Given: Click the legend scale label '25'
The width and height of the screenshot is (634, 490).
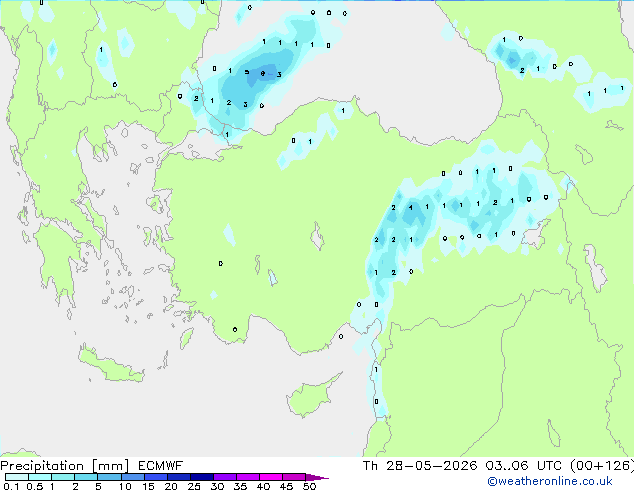Looking at the screenshot, I should 194,486.
